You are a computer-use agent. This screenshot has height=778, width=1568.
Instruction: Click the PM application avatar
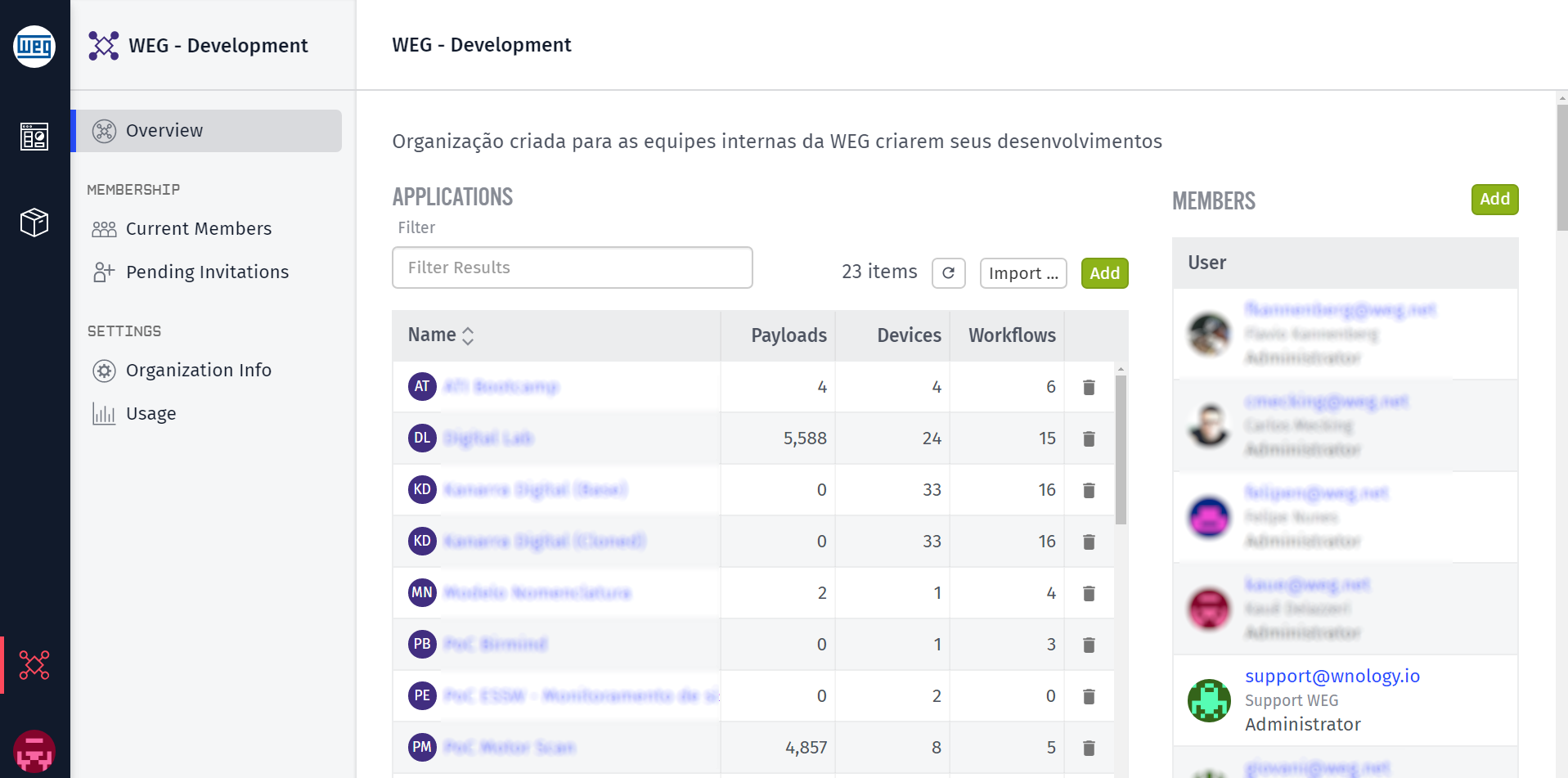(x=422, y=747)
